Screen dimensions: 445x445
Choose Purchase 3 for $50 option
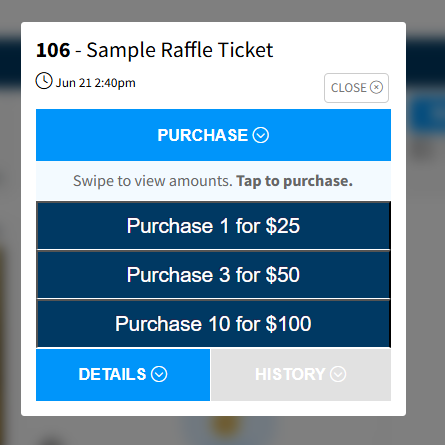213,275
